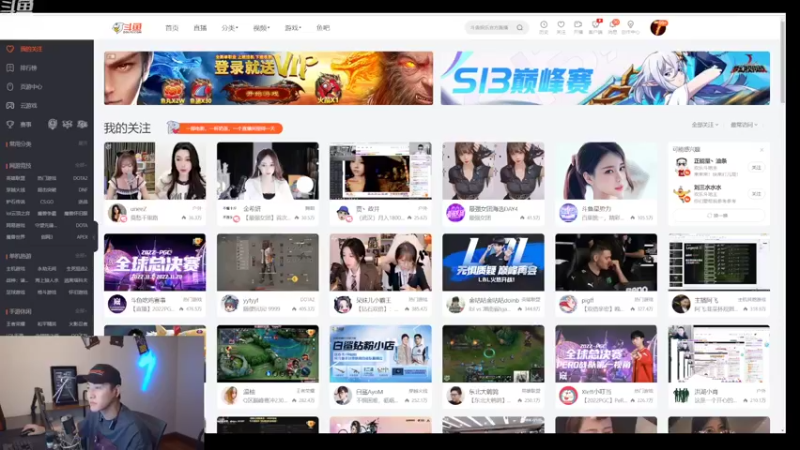Click the yyfyyf streamer avatar
The image size is (800, 450).
click(x=230, y=304)
